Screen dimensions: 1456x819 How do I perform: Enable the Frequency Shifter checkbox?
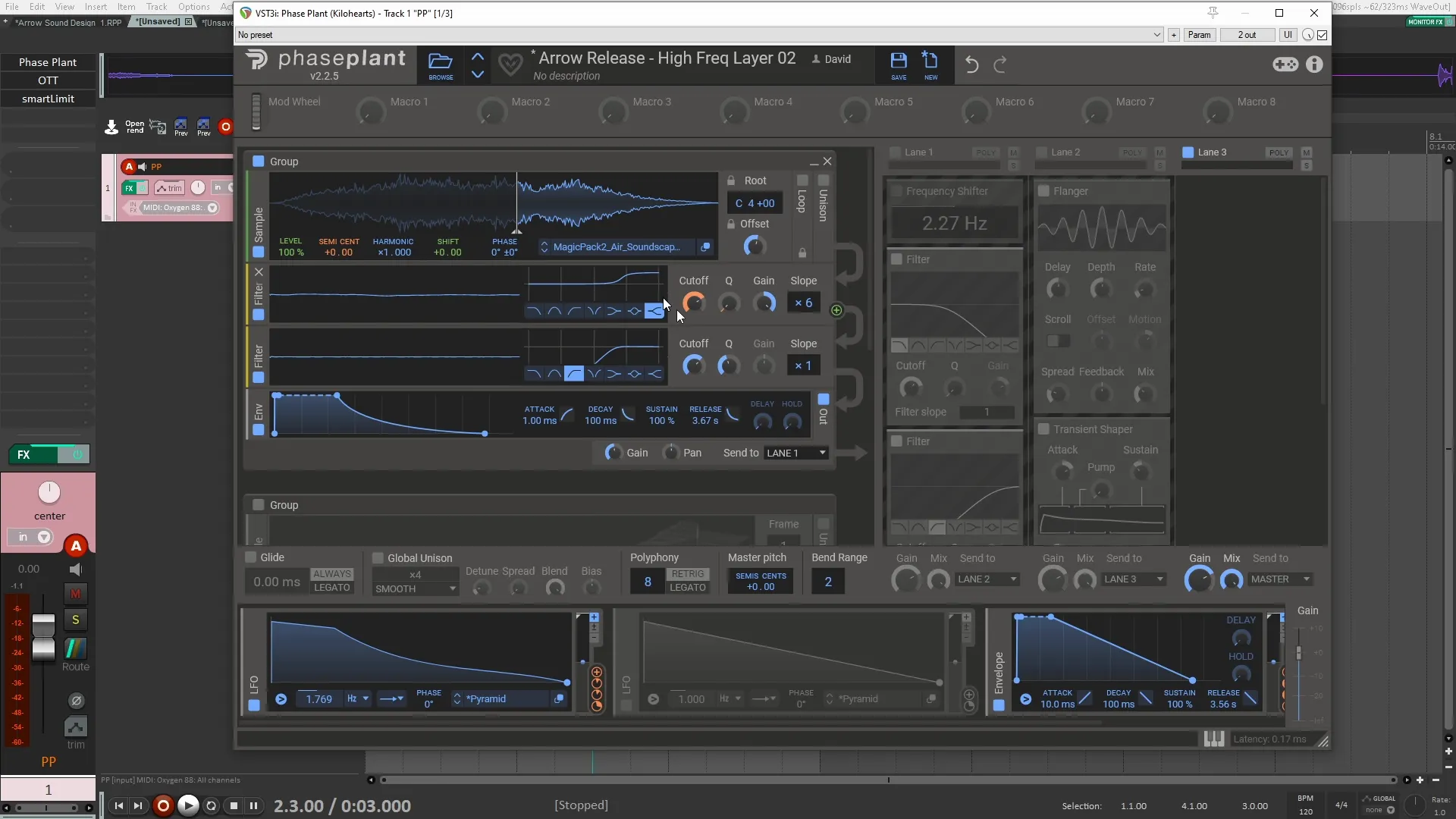click(x=896, y=190)
